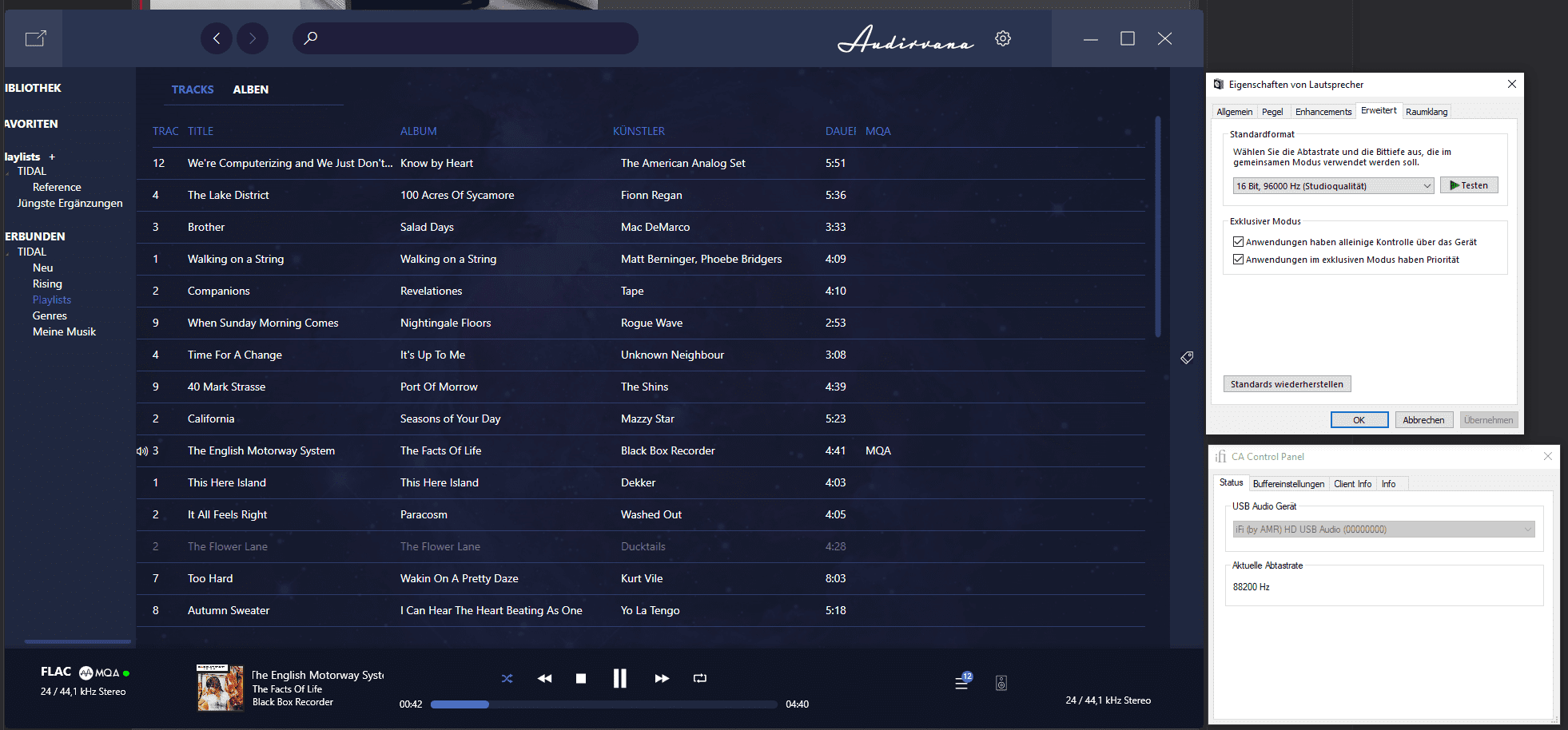Skip to previous track
The image size is (1568, 730).
[x=544, y=678]
